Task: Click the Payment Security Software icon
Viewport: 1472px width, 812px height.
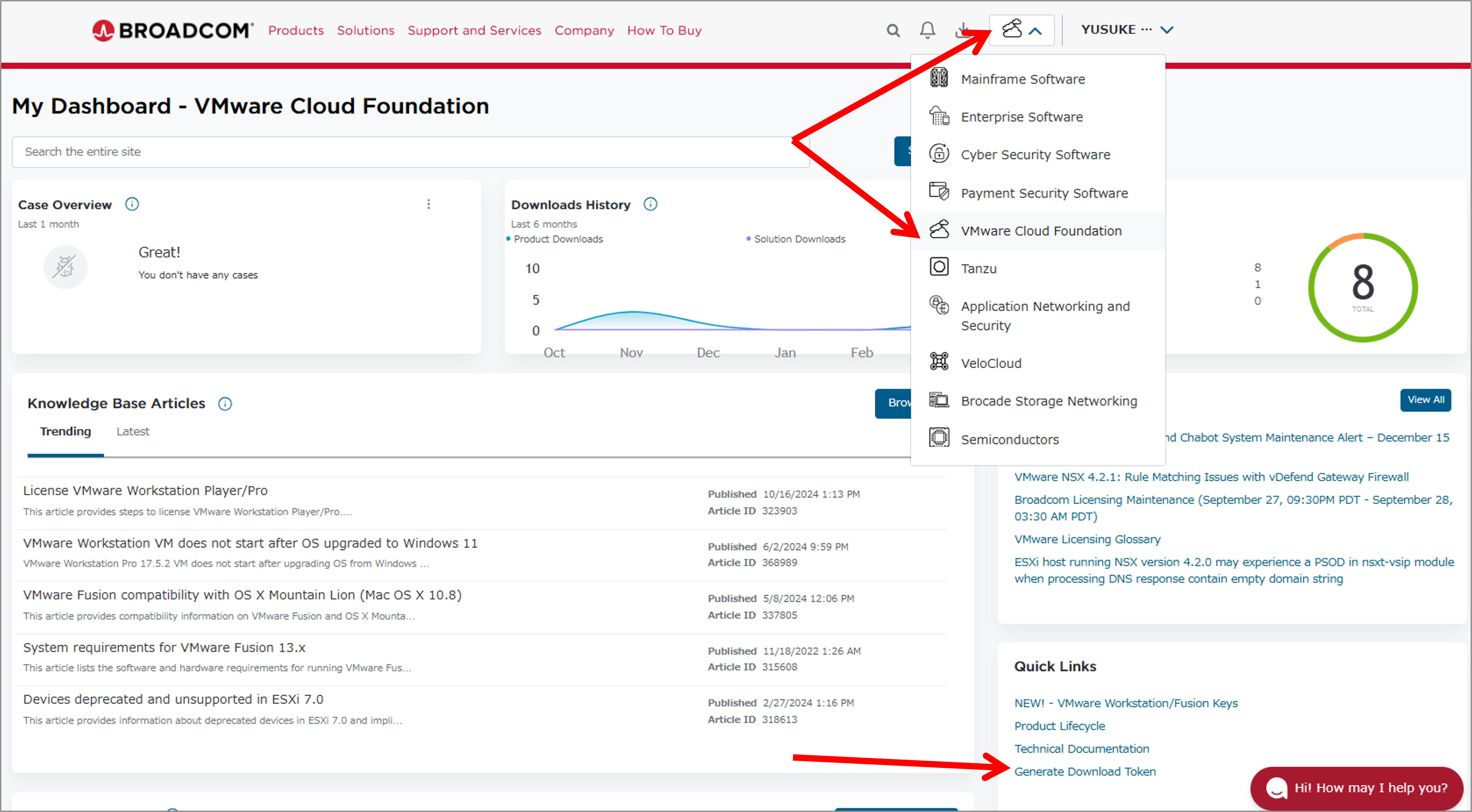Action: [939, 191]
